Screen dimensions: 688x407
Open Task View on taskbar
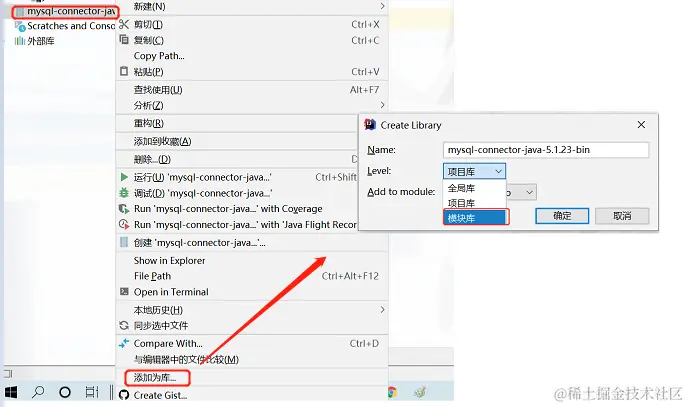[x=92, y=392]
